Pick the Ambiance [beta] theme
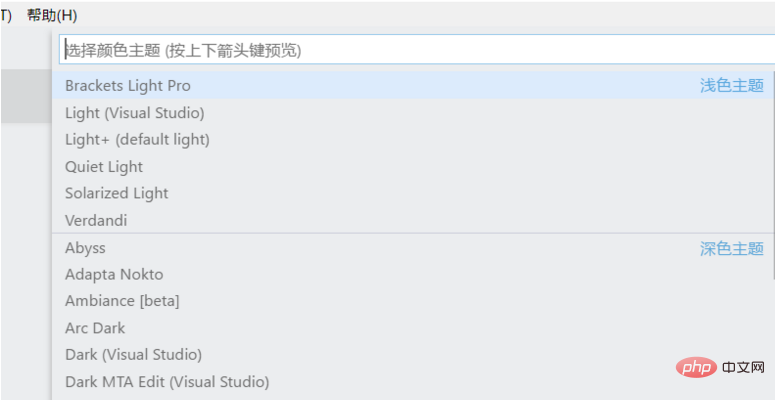 pos(122,301)
